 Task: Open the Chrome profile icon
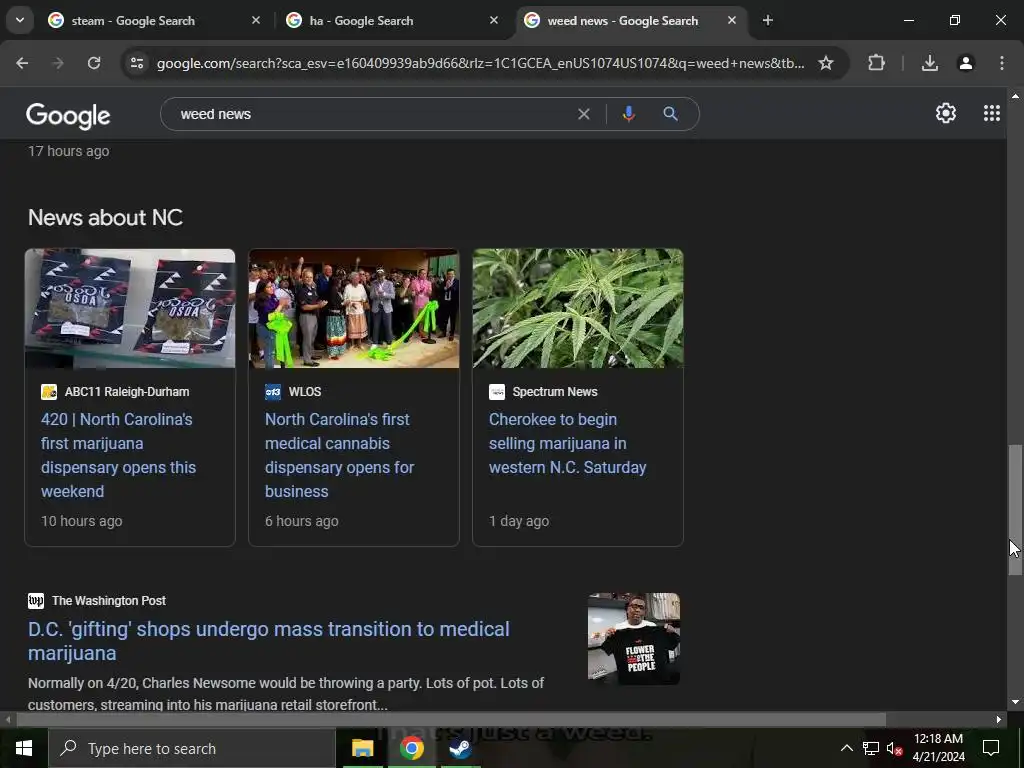point(965,63)
